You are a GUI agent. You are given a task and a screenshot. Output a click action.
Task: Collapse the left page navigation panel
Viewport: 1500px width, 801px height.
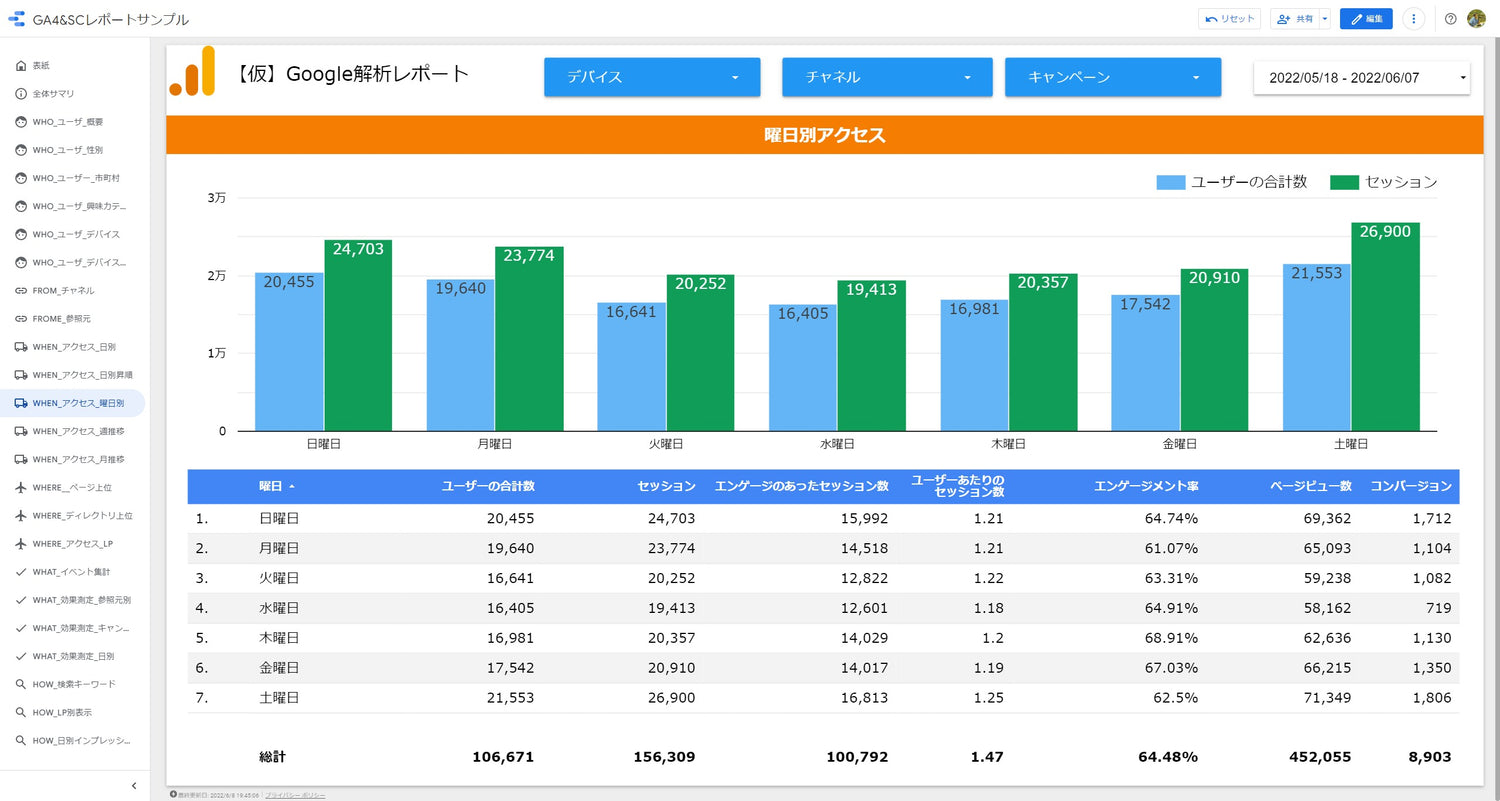134,786
